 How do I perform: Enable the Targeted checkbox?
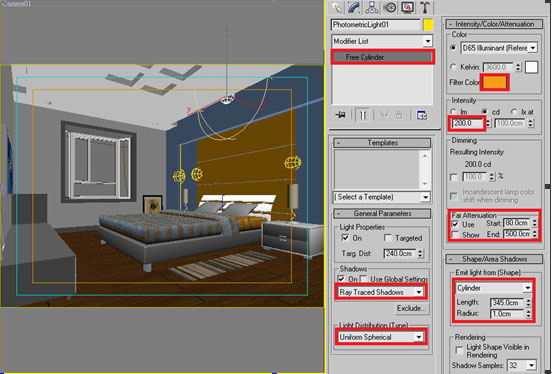click(388, 238)
